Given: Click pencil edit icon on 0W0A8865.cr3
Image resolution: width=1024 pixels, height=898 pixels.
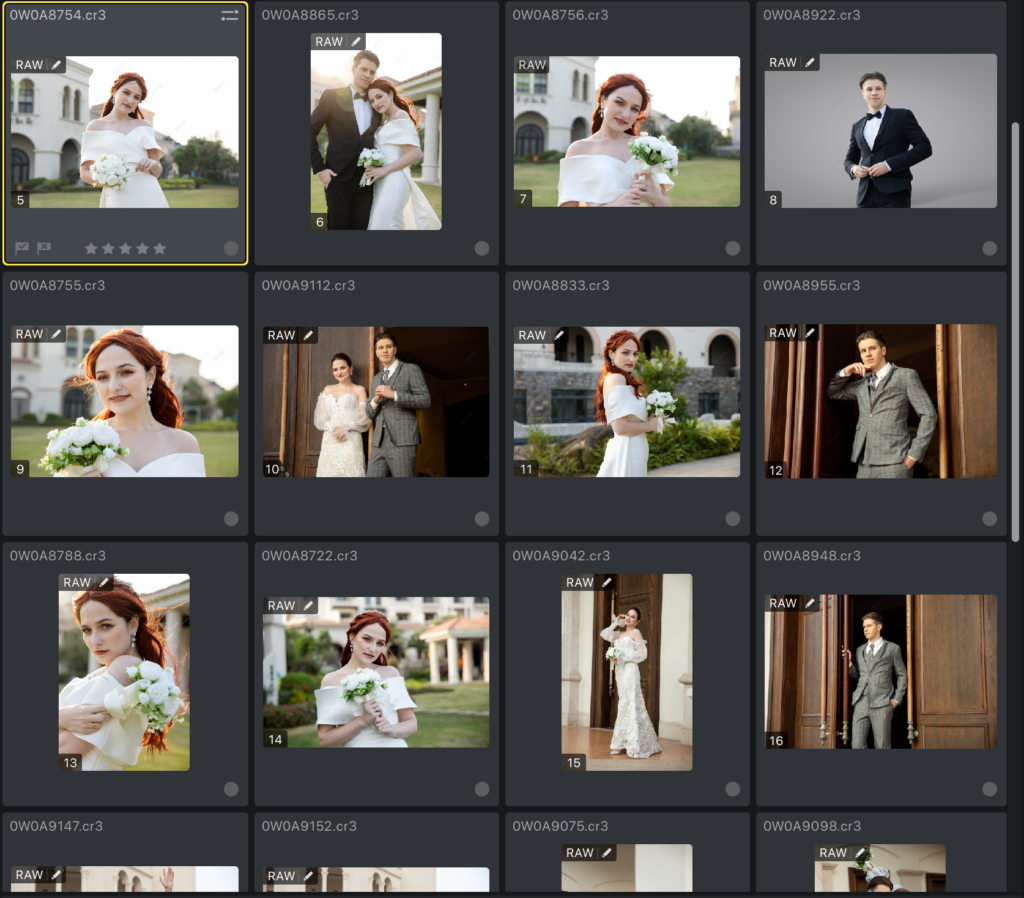Looking at the screenshot, I should (356, 42).
